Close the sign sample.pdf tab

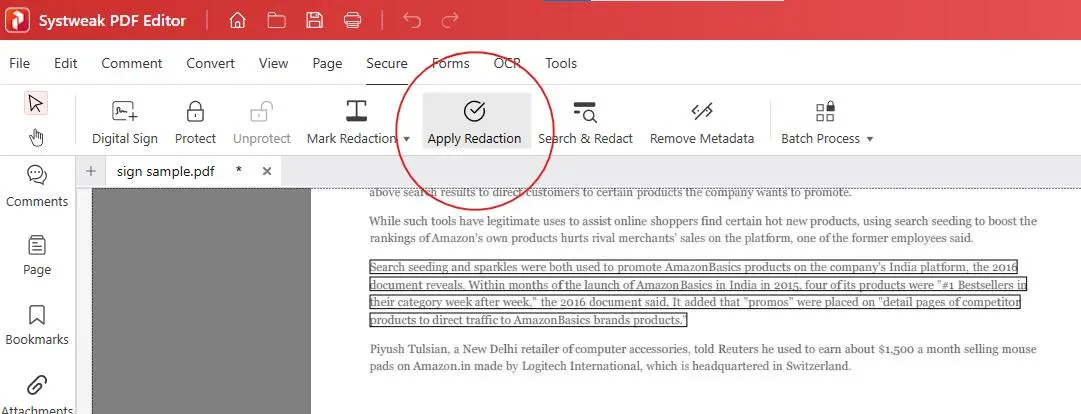point(267,171)
